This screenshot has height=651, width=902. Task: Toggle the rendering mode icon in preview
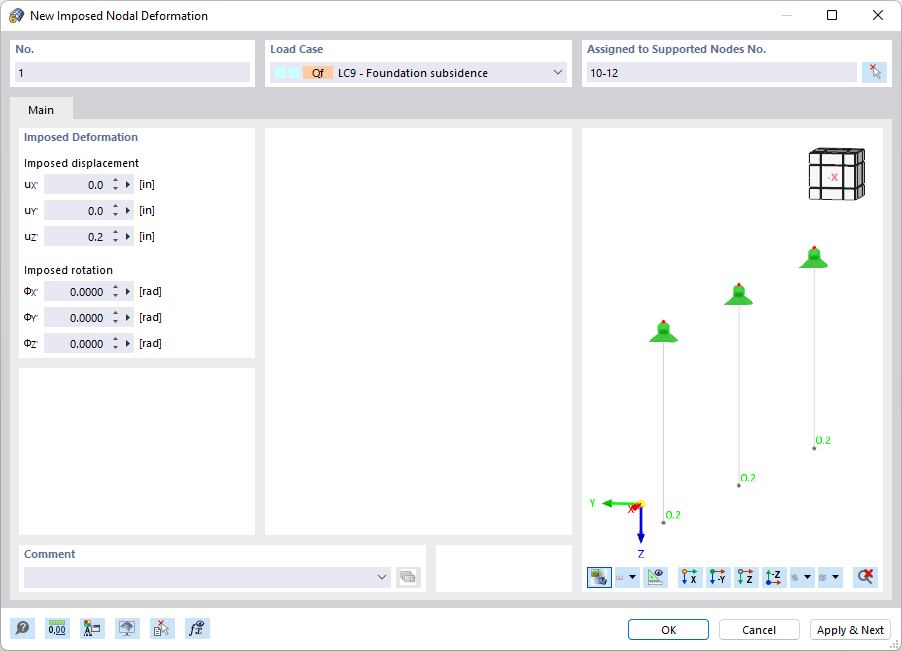coord(599,577)
